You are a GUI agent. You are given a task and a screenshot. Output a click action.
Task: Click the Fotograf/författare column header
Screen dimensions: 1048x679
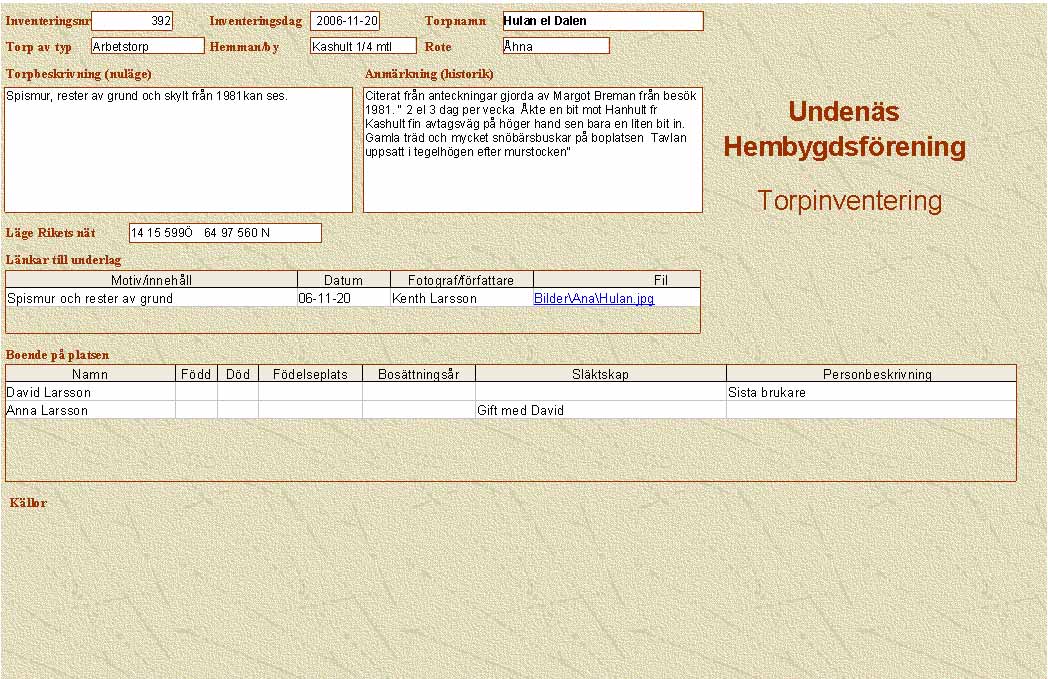[x=461, y=280]
